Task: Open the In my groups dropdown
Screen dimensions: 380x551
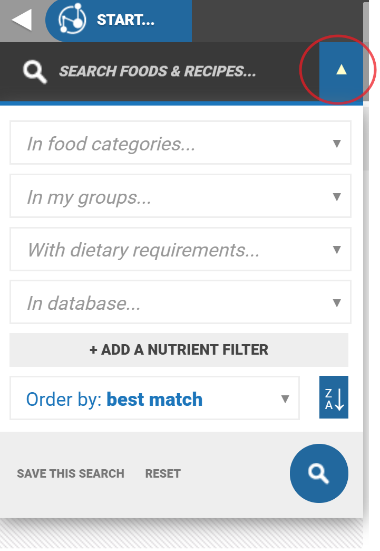Action: [180, 196]
